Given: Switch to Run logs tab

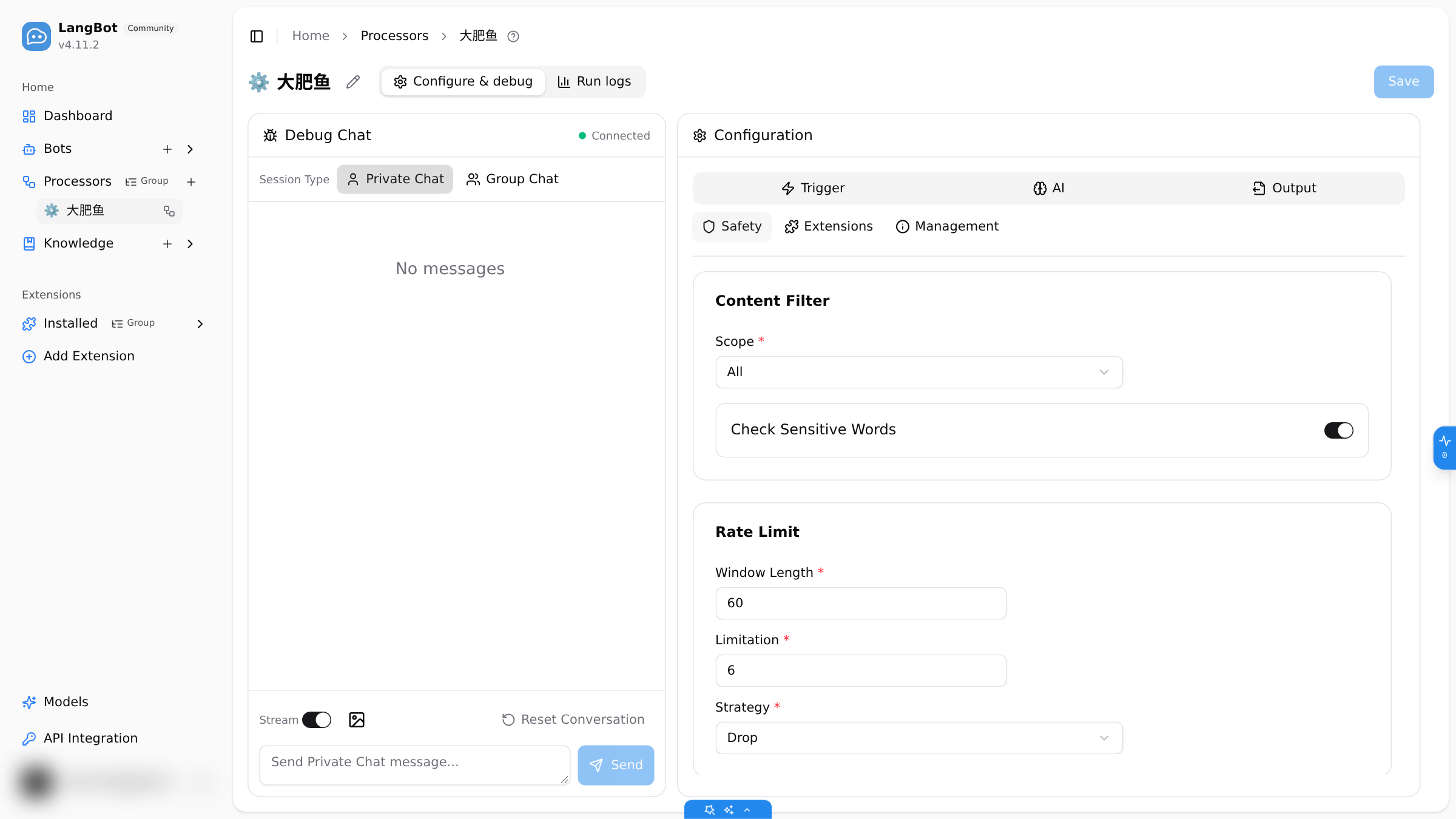Looking at the screenshot, I should click(595, 82).
